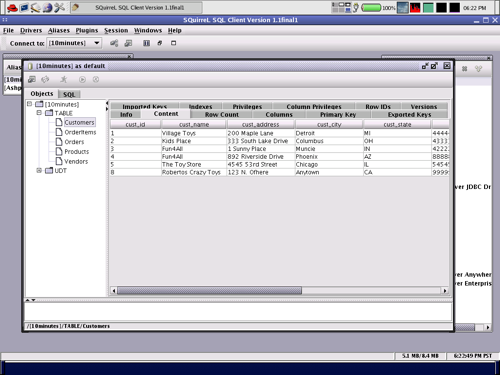Image resolution: width=500 pixels, height=375 pixels.
Task: Click second toolbar icon in Drivers window
Action: [x=478, y=69]
